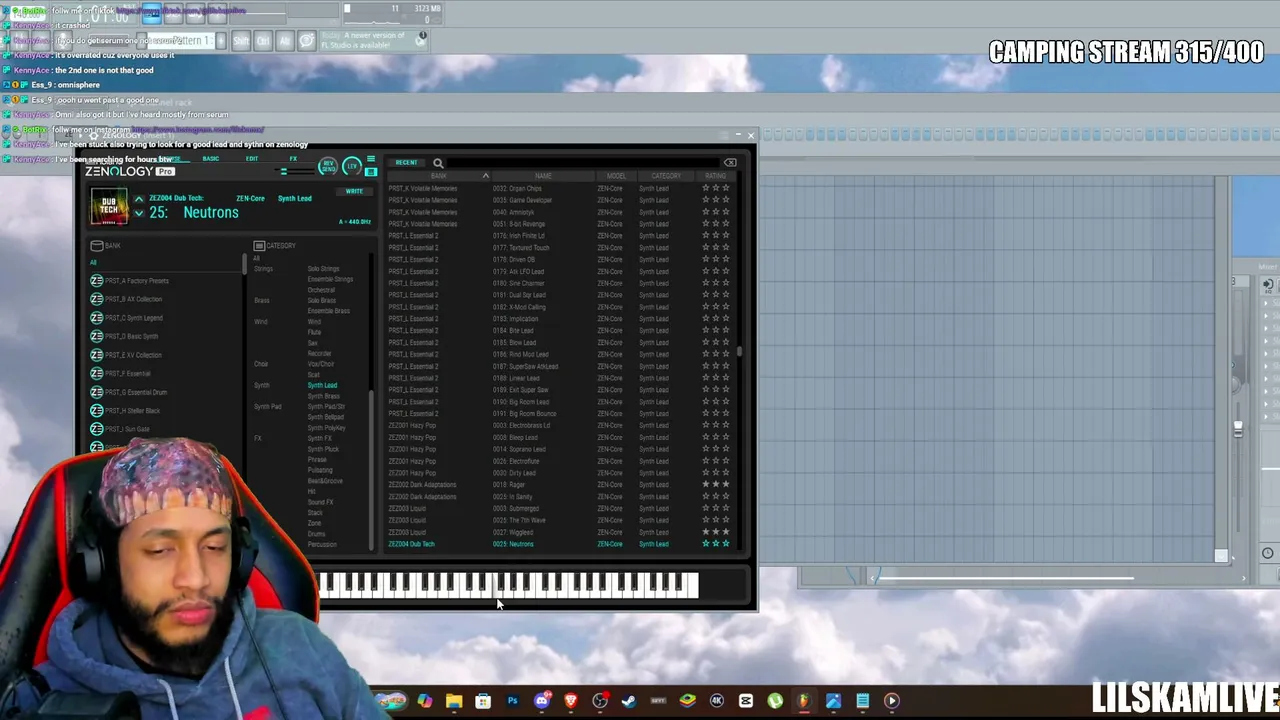Click the ZEN icon beside PRST_B AX Collection
Image resolution: width=1280 pixels, height=720 pixels.
coord(96,299)
